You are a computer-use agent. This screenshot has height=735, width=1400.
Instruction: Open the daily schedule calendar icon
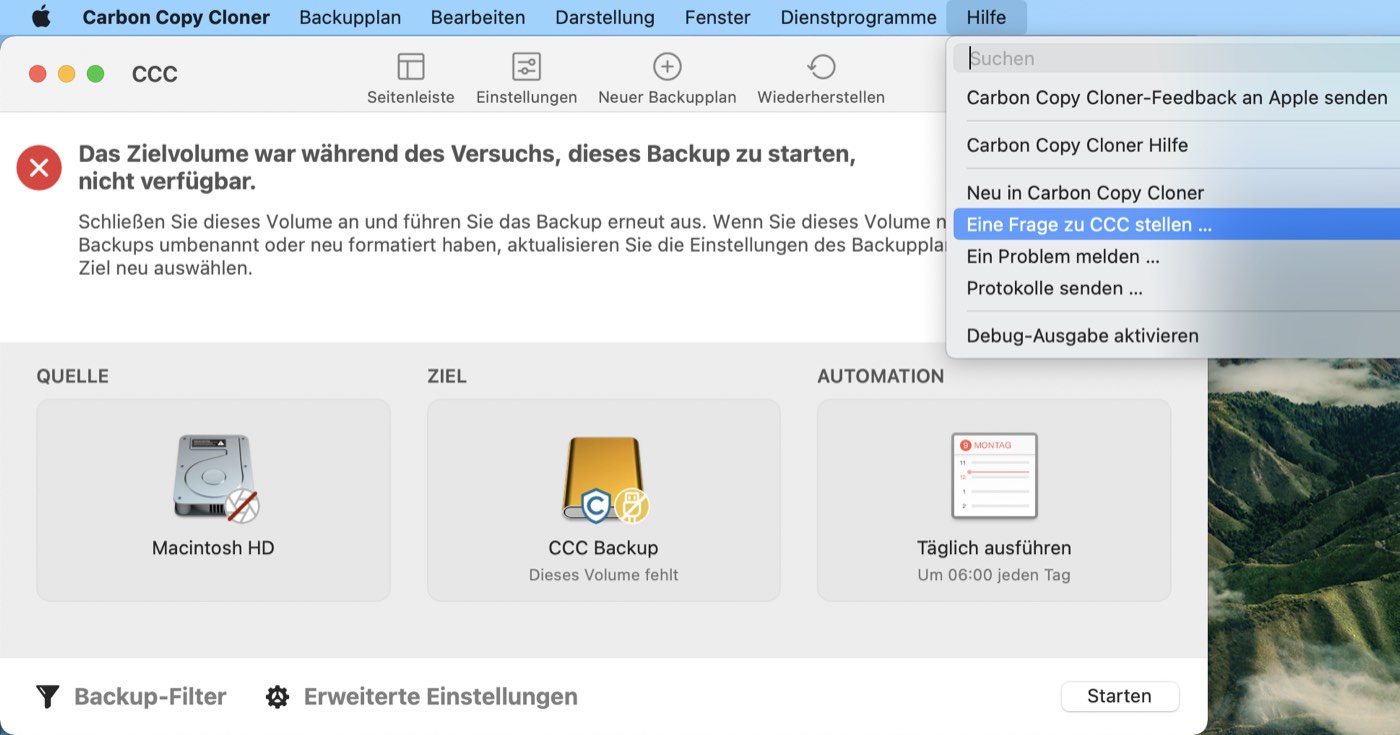pyautogui.click(x=994, y=476)
